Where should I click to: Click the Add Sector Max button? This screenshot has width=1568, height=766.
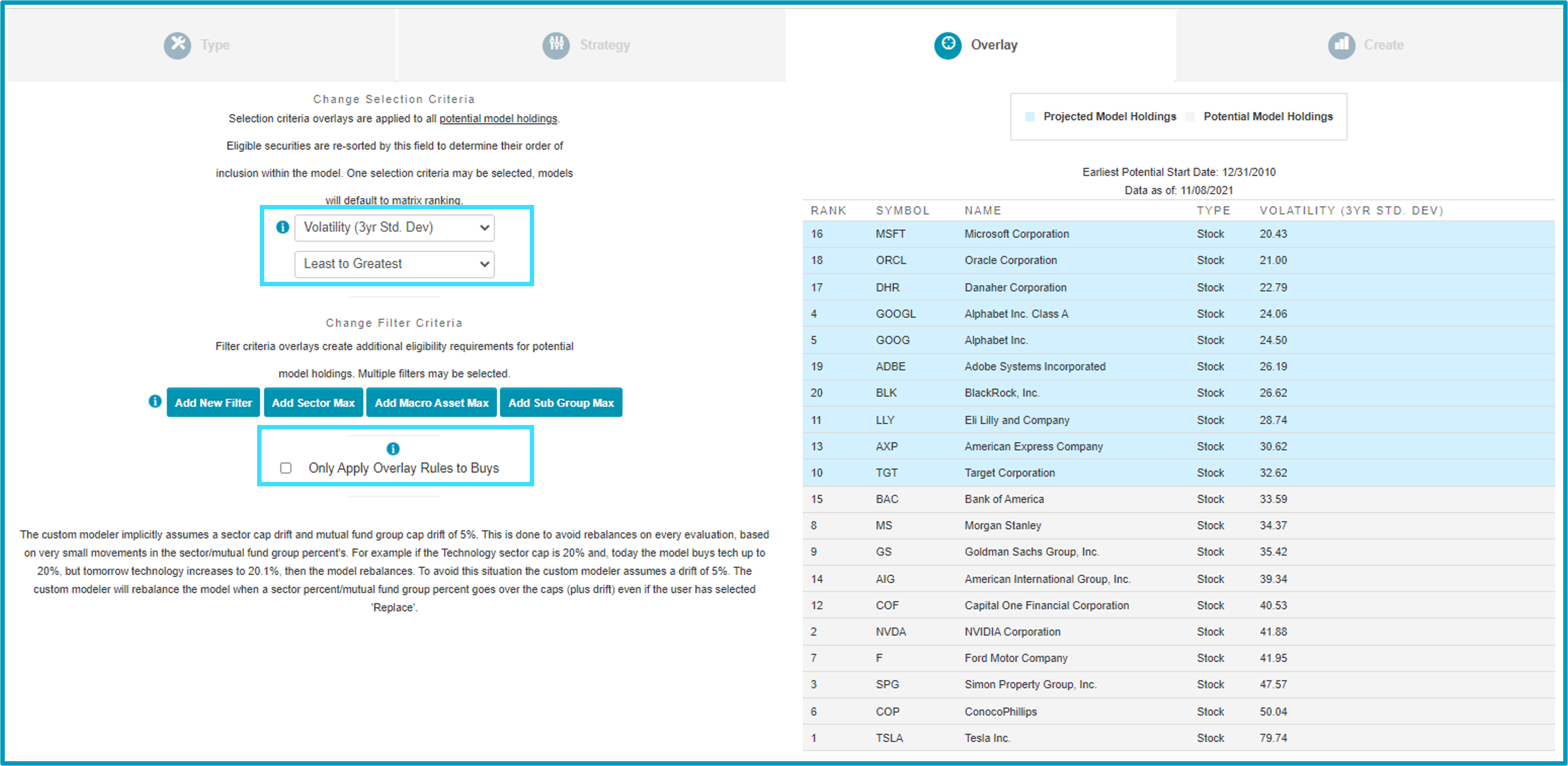(x=313, y=402)
